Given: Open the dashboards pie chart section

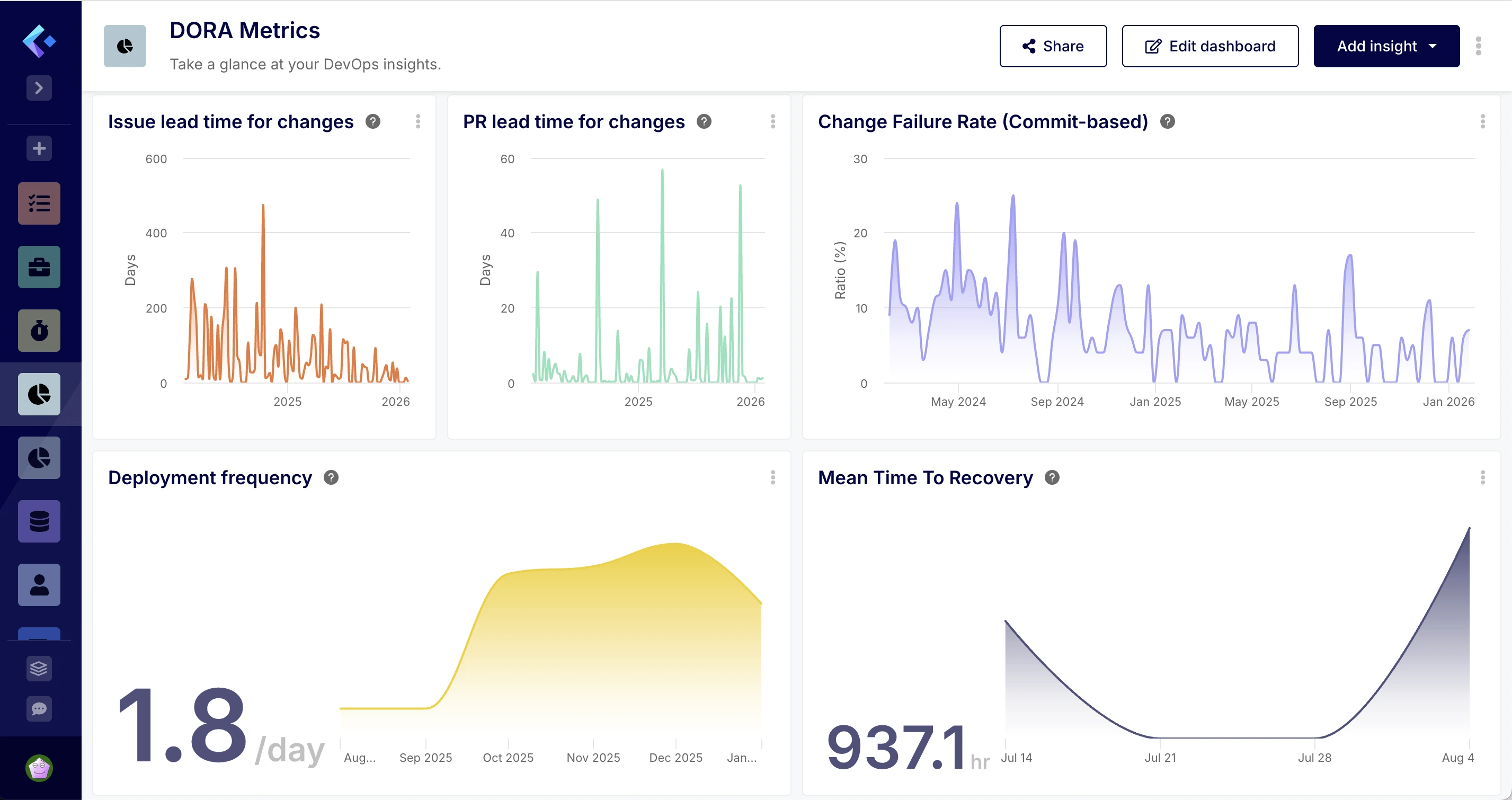Looking at the screenshot, I should [x=39, y=394].
